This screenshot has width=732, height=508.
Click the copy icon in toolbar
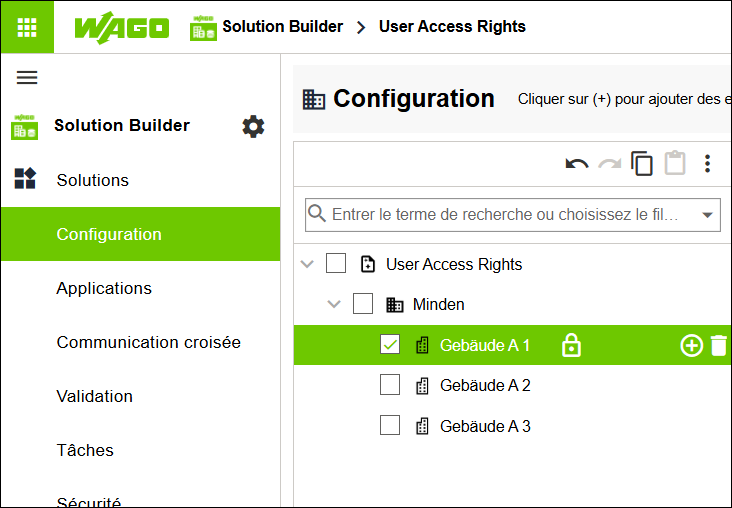642,163
